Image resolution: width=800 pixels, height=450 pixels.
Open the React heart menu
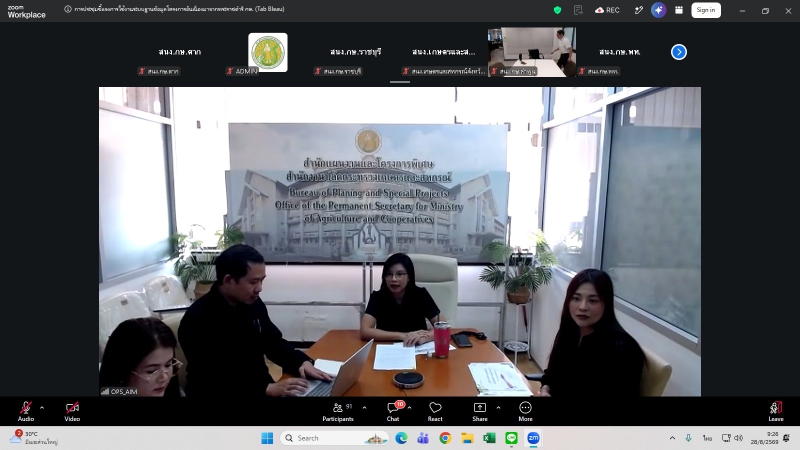click(435, 411)
